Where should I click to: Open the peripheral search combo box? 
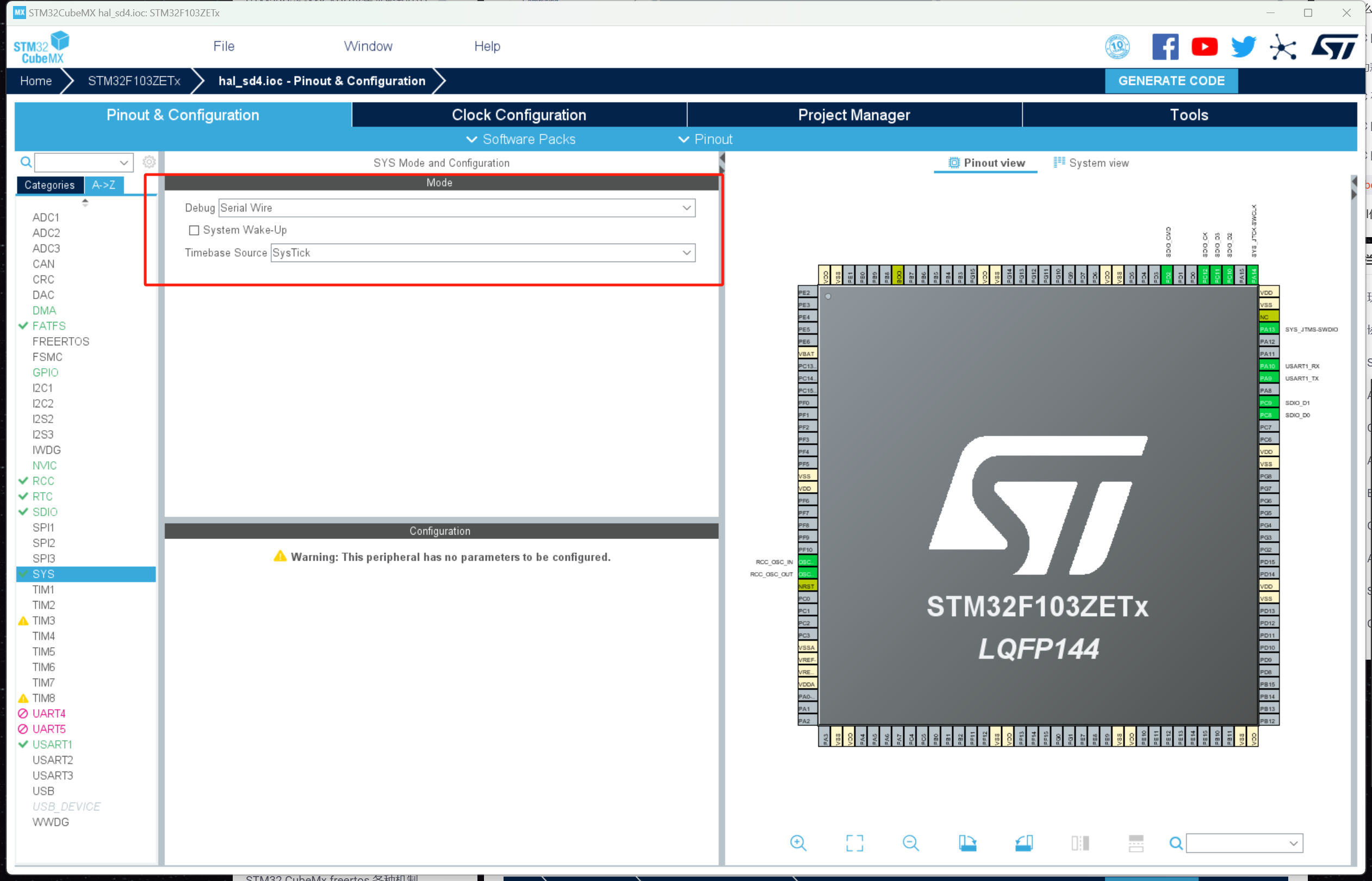[x=84, y=163]
